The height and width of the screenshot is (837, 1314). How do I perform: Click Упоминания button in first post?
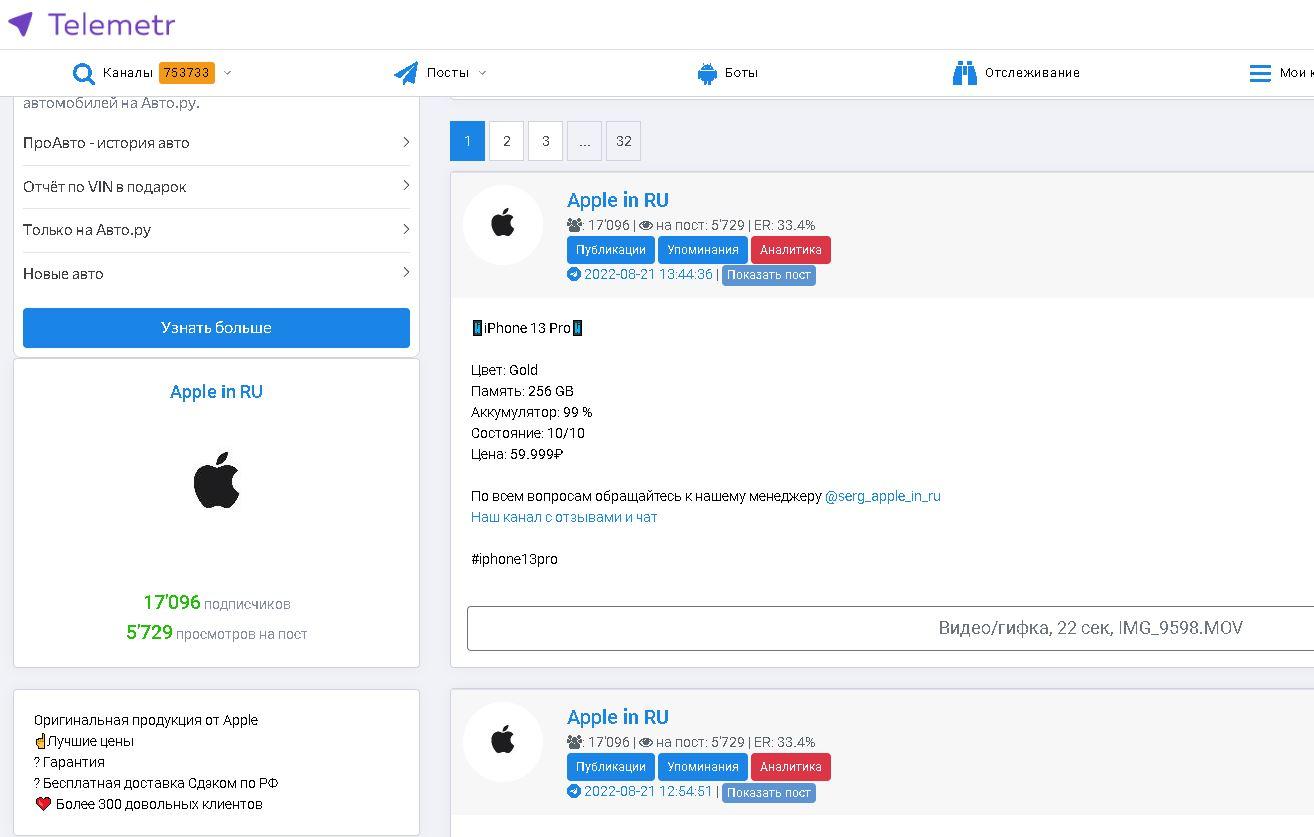[703, 250]
